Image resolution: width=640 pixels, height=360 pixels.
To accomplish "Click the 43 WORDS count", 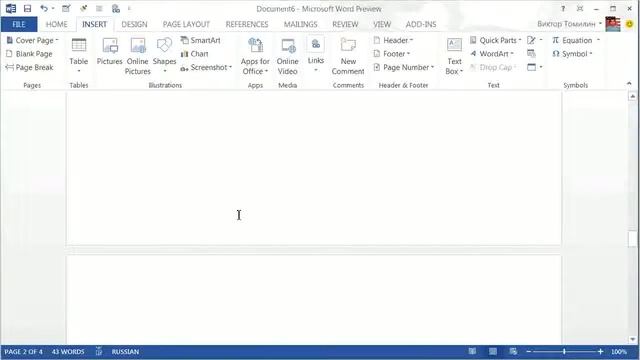I will coord(68,351).
